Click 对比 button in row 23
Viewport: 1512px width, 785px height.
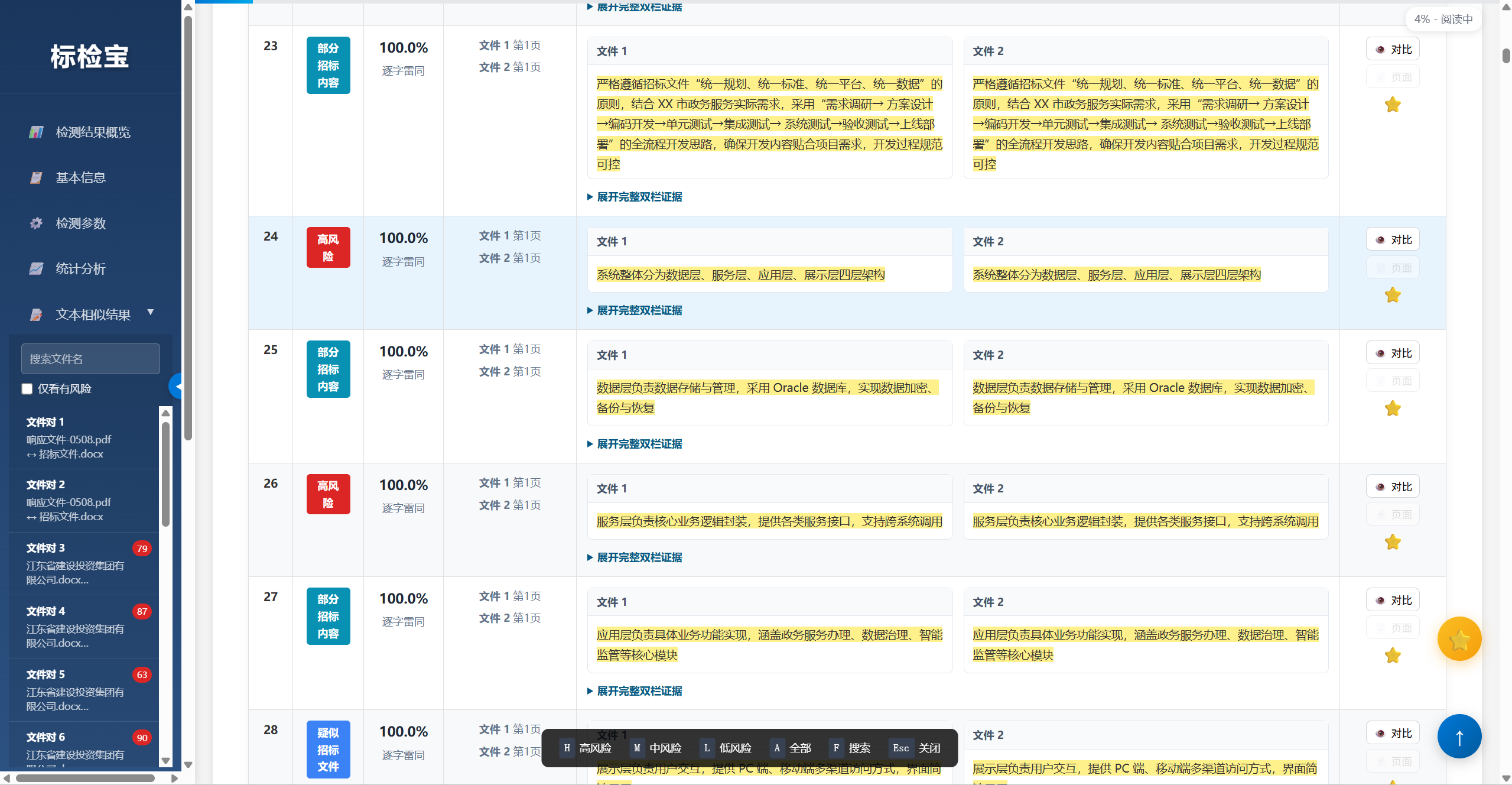(1393, 49)
